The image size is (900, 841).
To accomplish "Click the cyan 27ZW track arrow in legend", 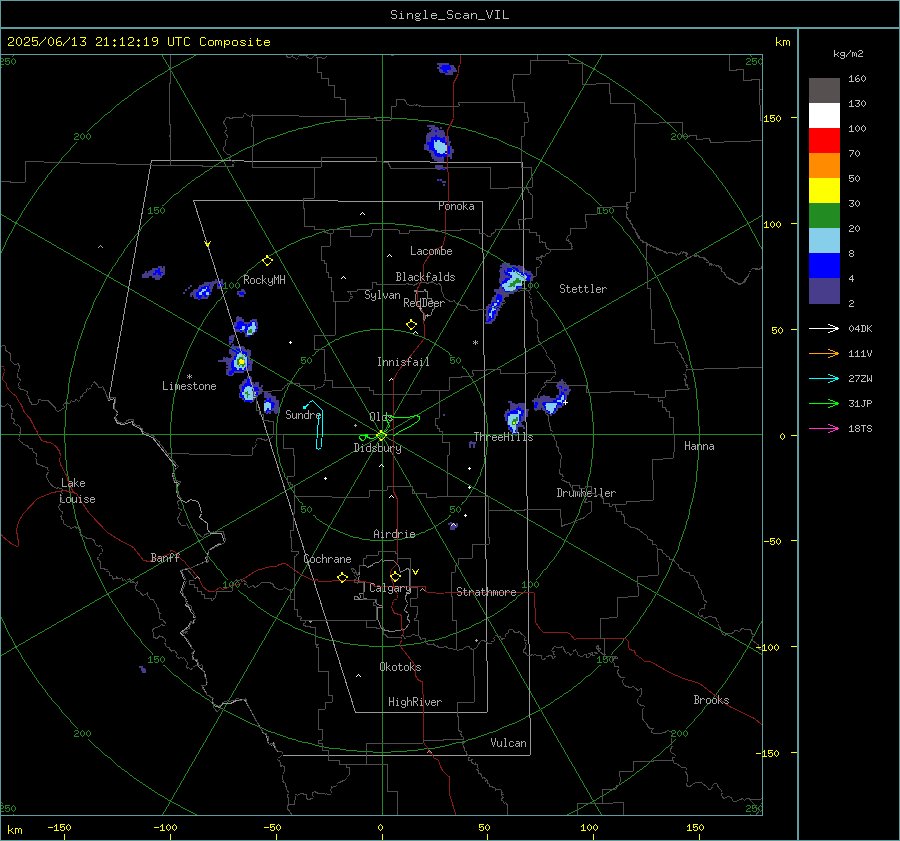I will point(824,378).
